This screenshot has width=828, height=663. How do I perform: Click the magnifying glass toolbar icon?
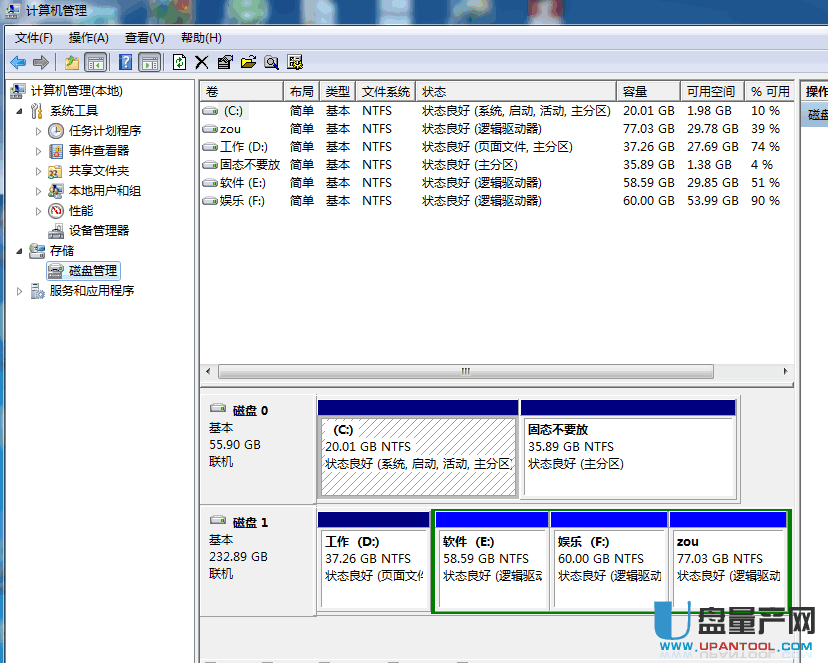[271, 62]
